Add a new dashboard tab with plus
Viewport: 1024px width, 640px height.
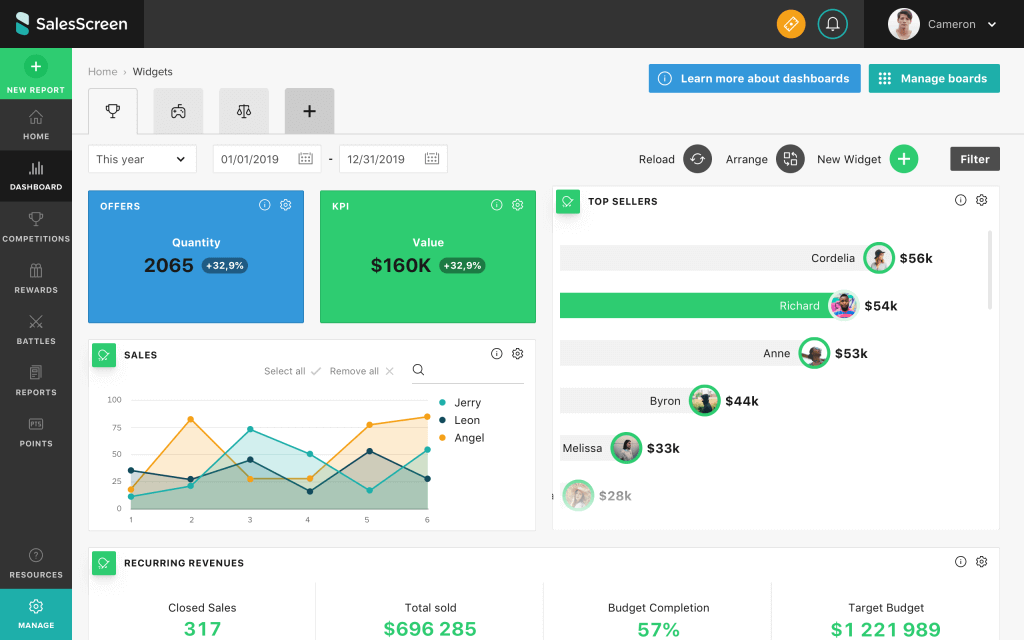click(x=309, y=111)
